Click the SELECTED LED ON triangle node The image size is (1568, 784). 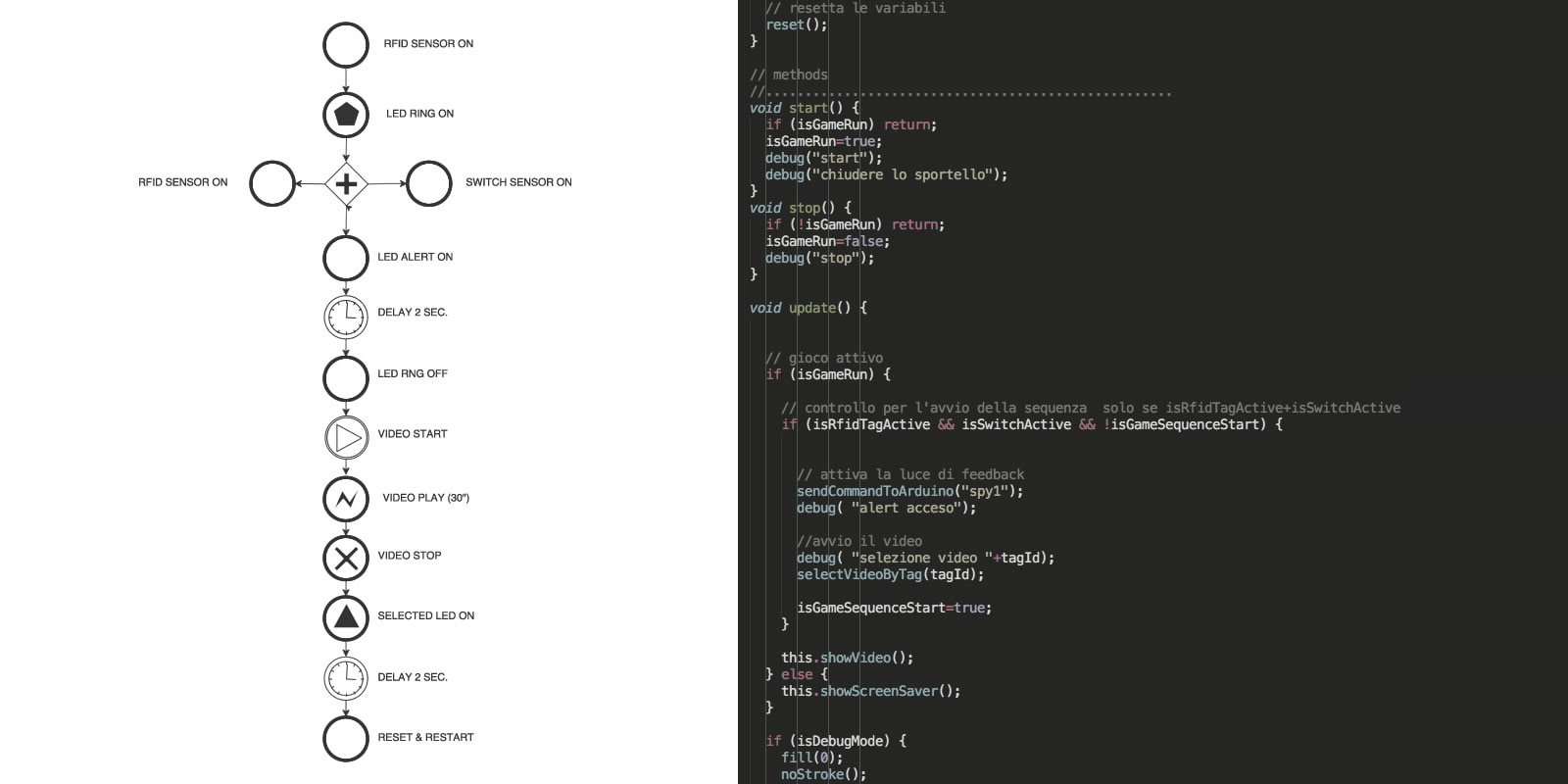tap(346, 617)
